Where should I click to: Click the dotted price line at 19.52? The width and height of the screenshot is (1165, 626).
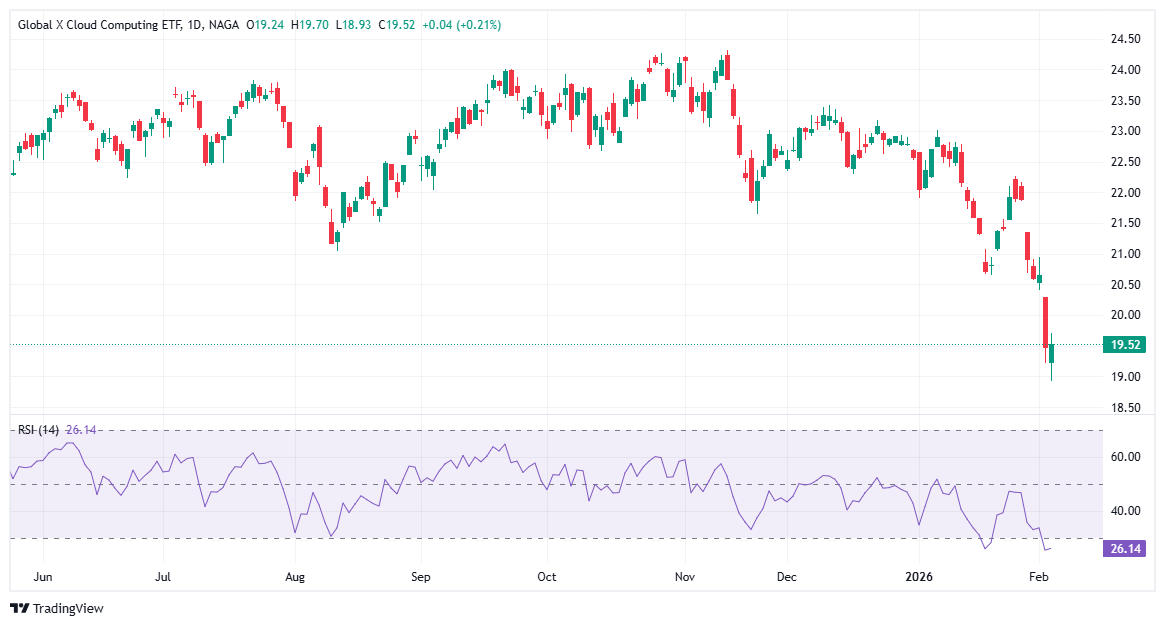[600, 344]
